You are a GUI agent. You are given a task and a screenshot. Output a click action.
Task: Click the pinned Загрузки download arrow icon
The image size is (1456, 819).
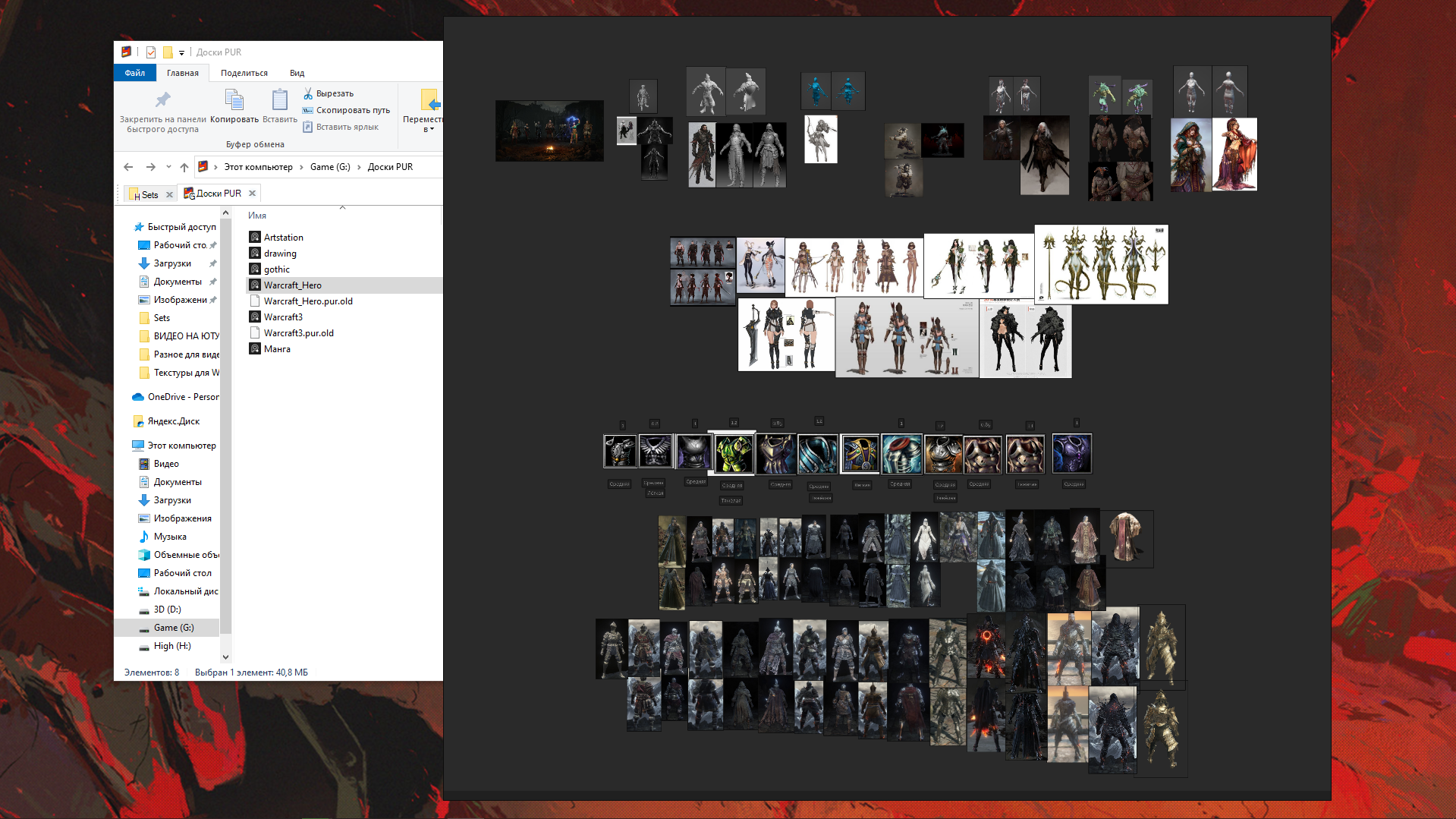tap(144, 263)
